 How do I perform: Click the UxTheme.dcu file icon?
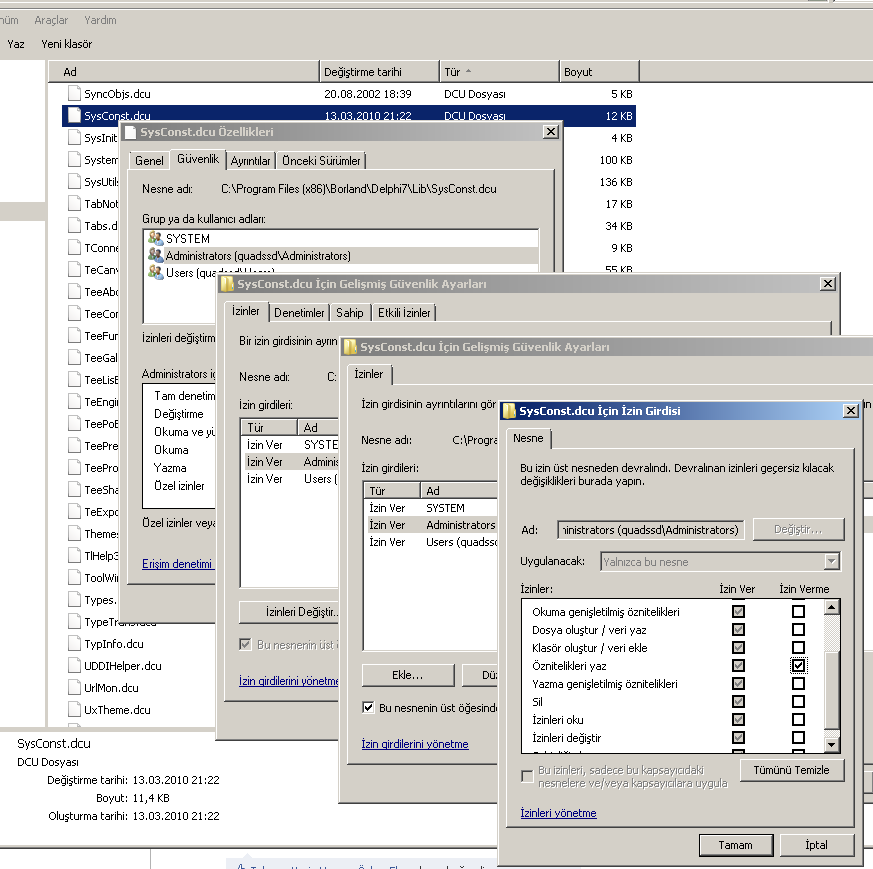pos(74,710)
